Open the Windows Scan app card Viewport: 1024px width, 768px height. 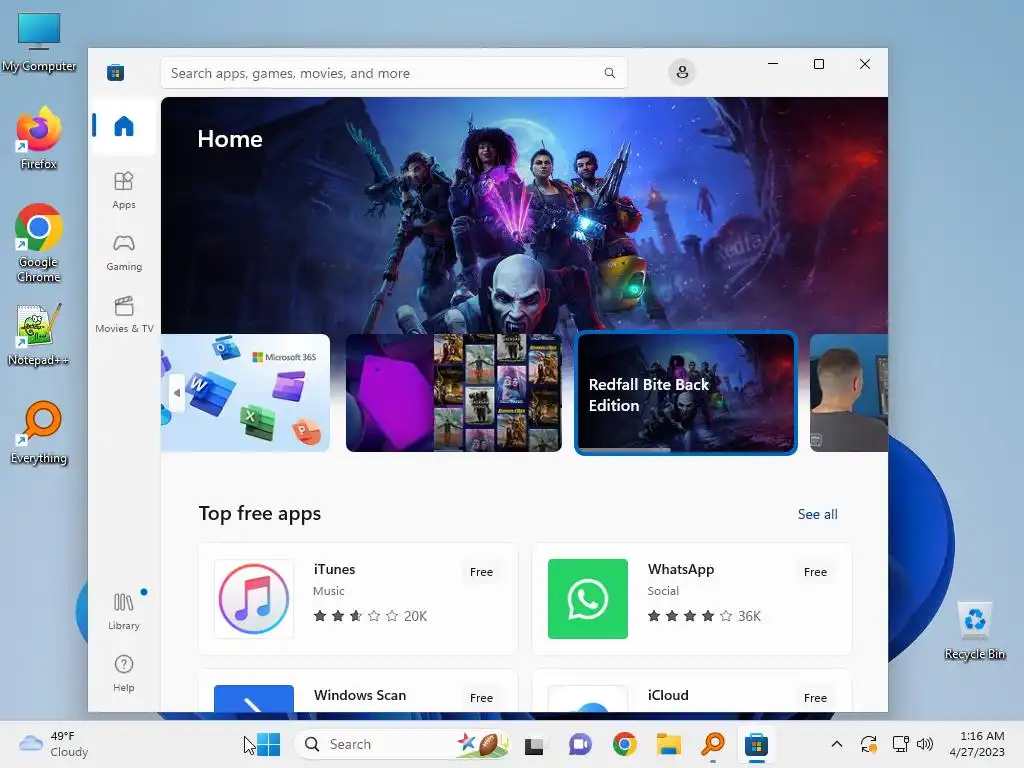point(358,691)
